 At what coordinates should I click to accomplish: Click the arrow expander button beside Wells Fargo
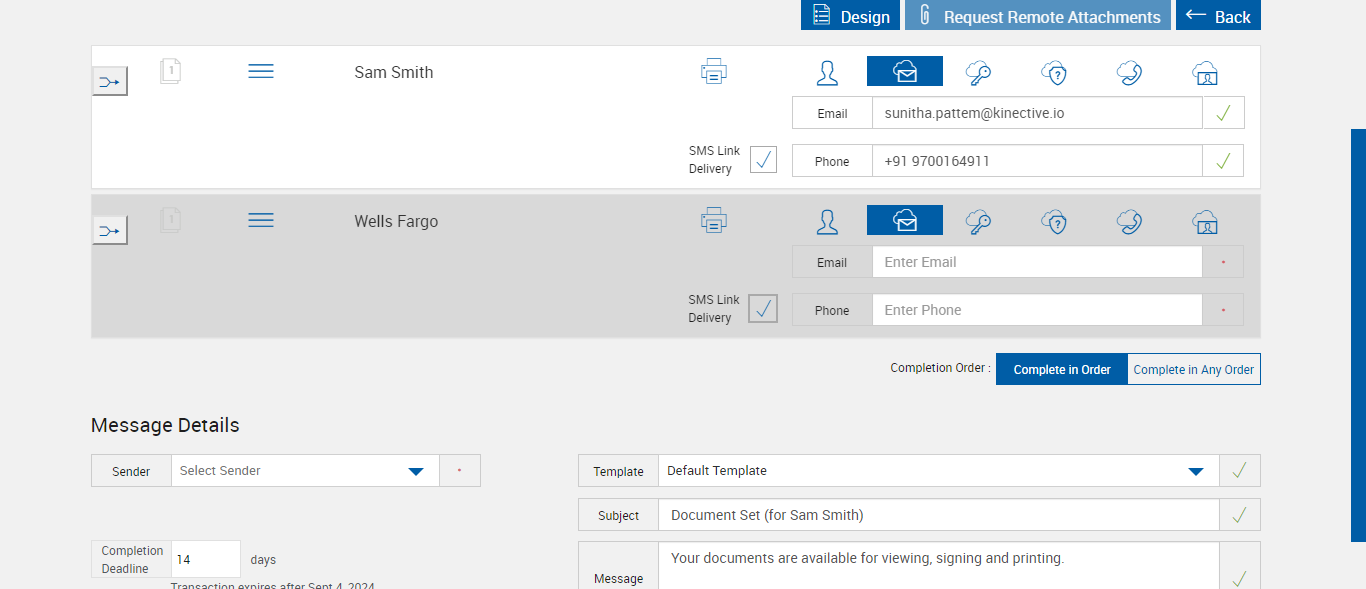110,231
